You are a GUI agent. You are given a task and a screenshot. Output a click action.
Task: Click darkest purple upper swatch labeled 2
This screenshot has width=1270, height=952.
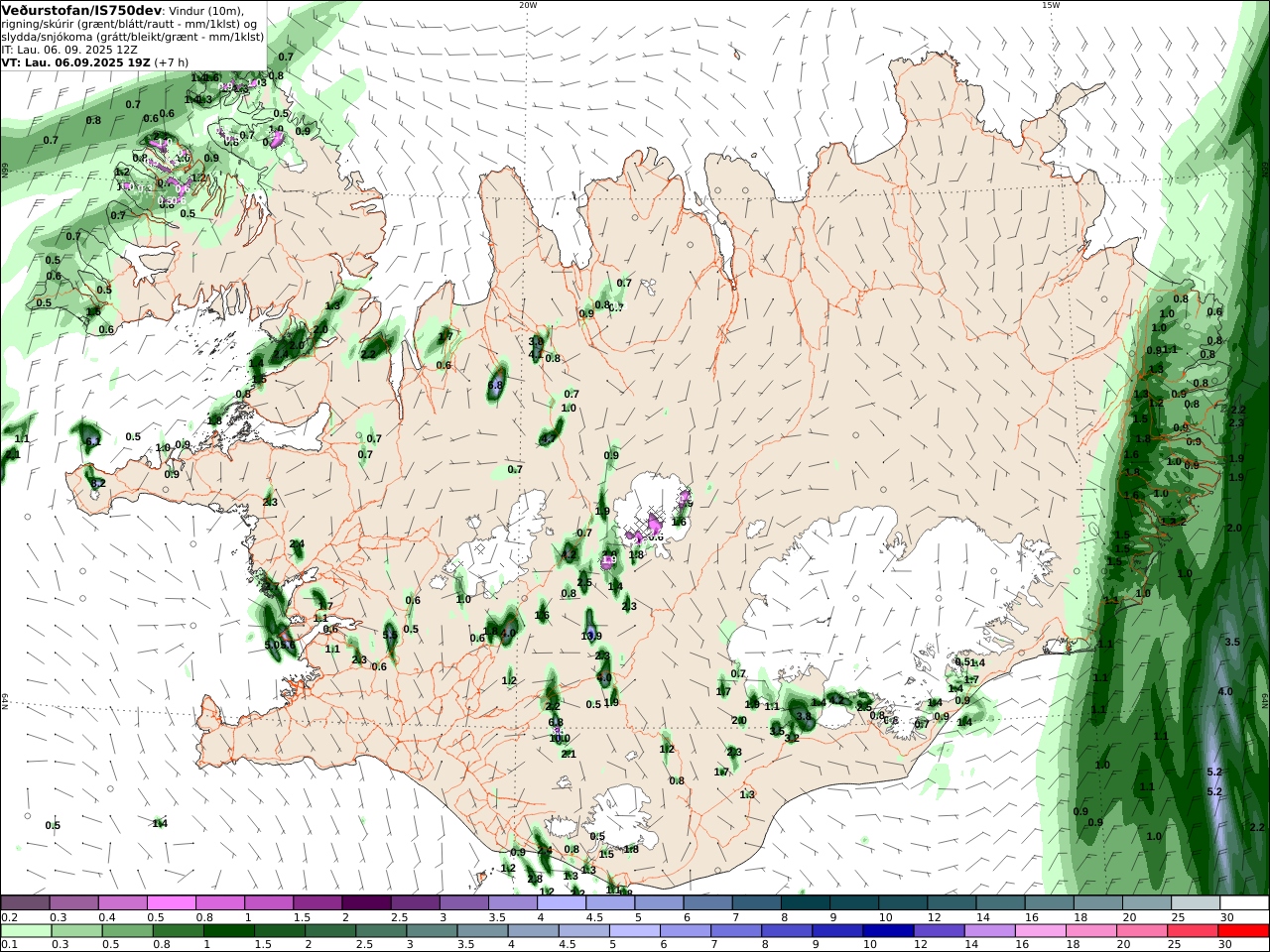point(366,903)
